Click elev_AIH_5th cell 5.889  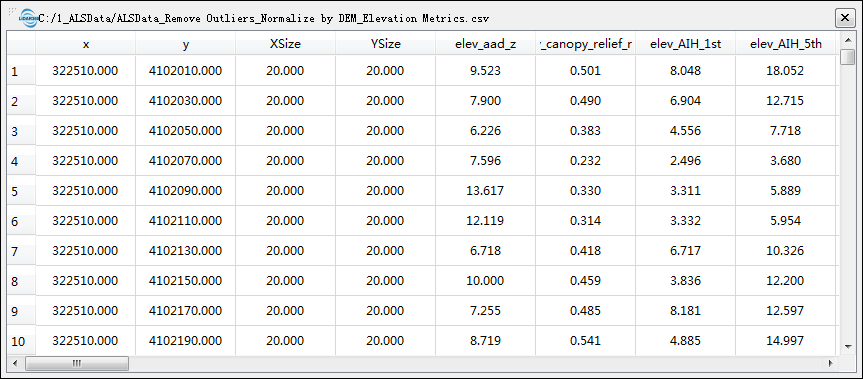pyautogui.click(x=786, y=191)
